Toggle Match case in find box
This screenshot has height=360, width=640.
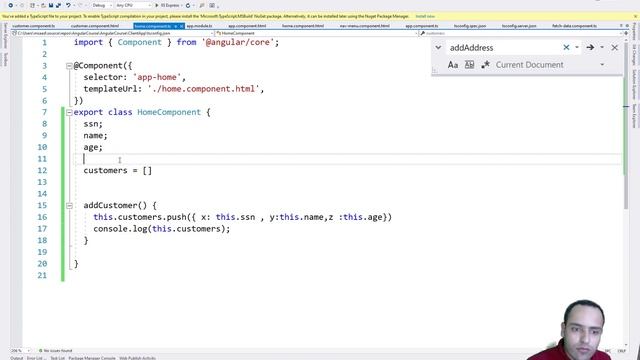click(x=453, y=65)
